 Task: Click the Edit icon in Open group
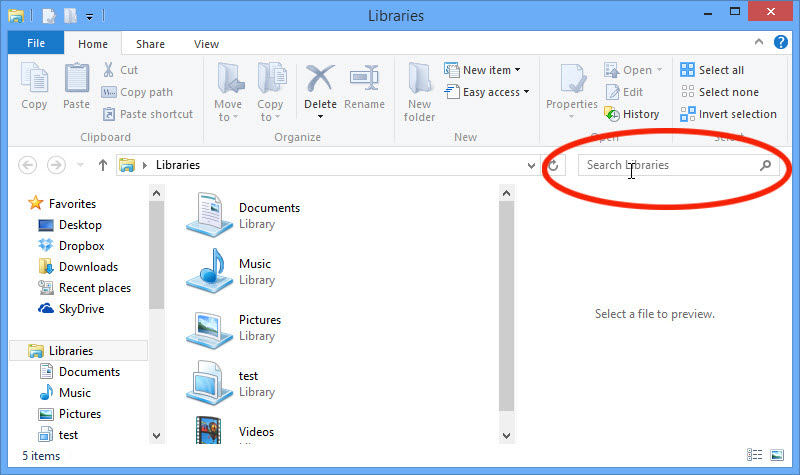coord(612,92)
